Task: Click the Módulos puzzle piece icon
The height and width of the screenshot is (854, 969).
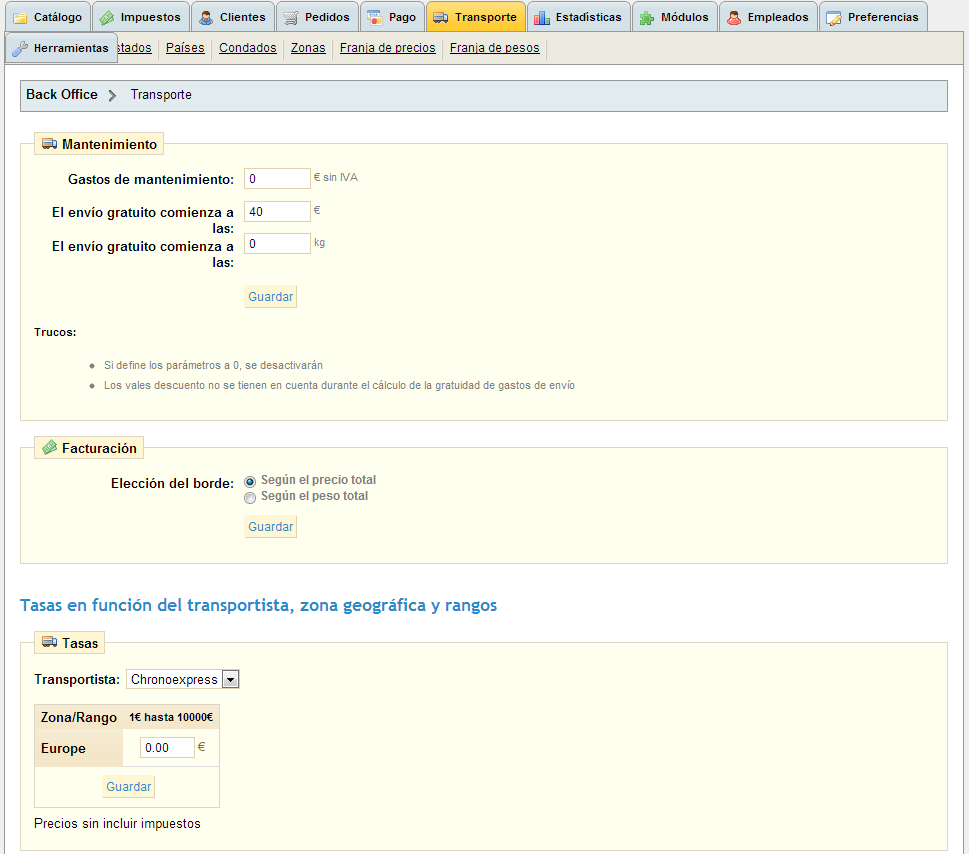Action: (647, 18)
